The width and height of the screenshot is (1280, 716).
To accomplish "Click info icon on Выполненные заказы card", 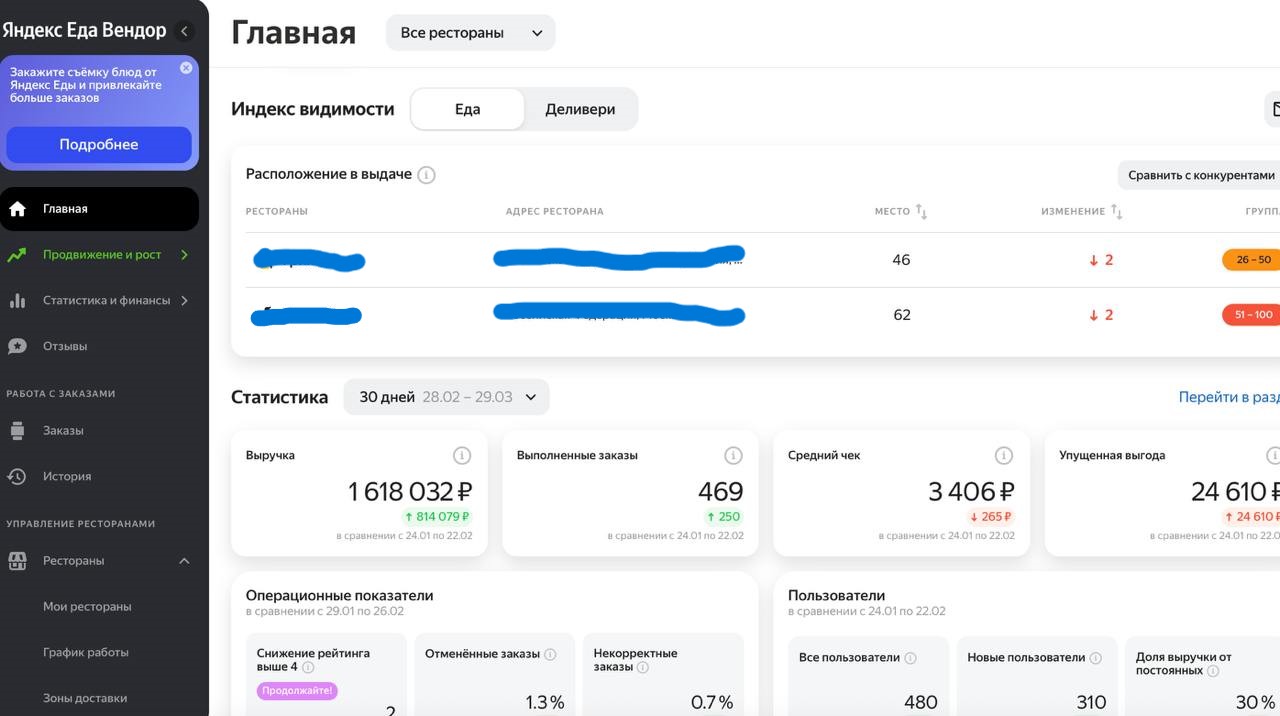I will 733,456.
